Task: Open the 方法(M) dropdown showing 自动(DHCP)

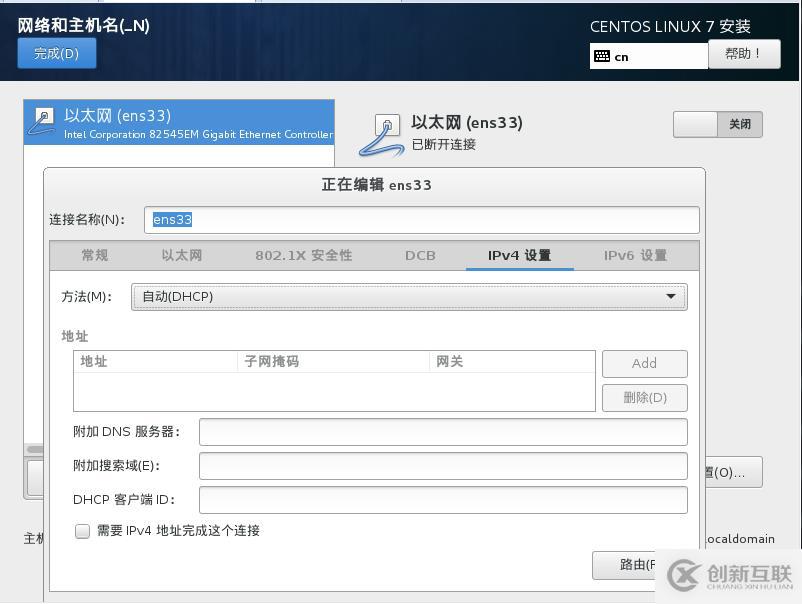Action: [x=409, y=296]
